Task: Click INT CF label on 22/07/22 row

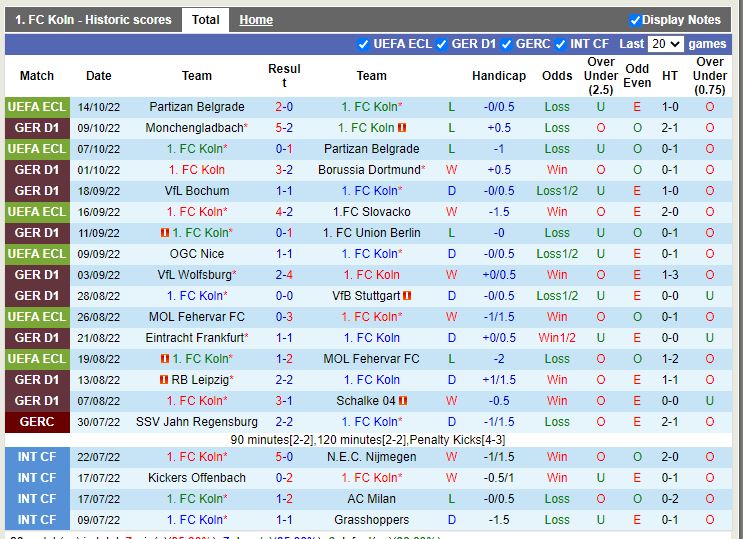Action: coord(37,457)
